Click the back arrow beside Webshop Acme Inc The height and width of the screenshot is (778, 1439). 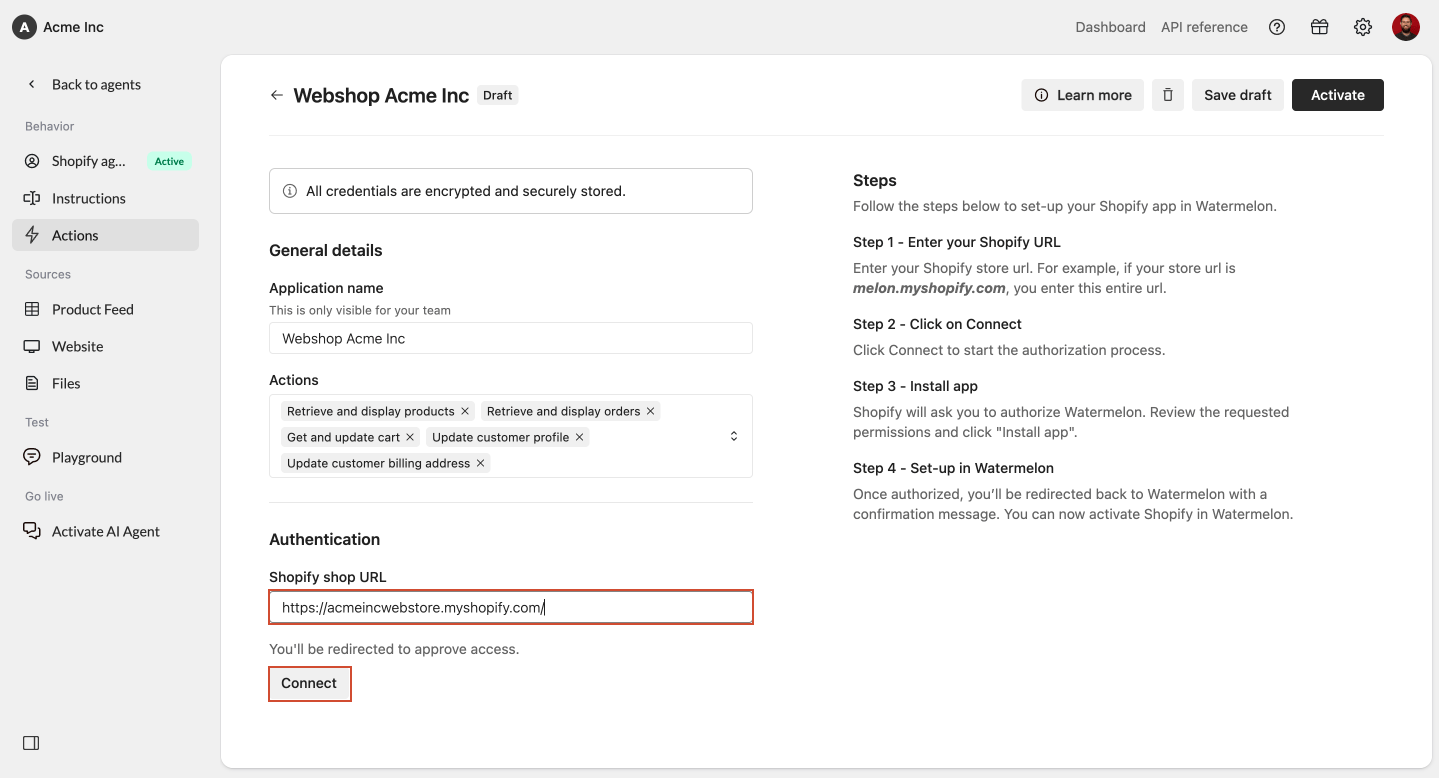[x=277, y=95]
